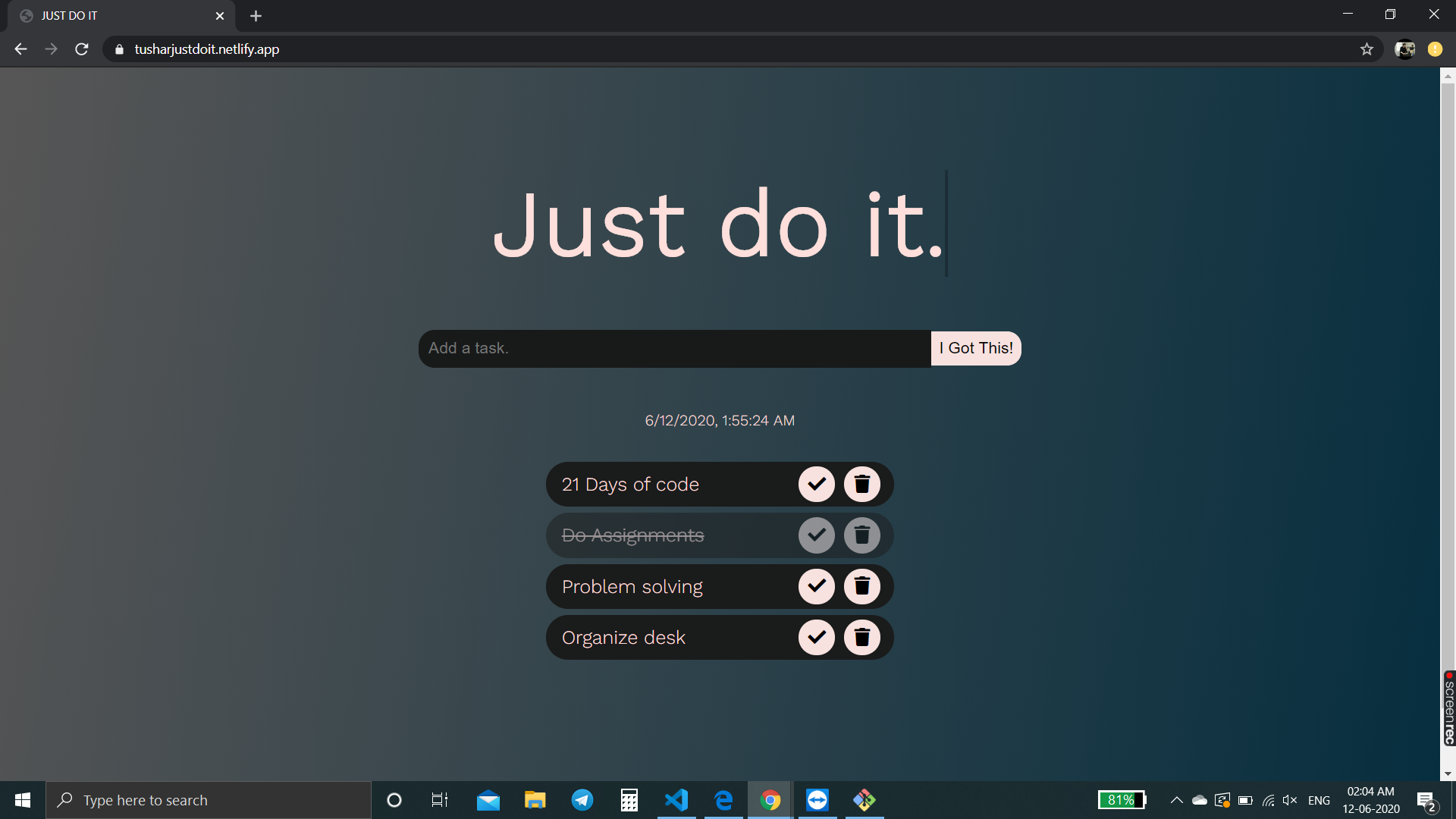Delete the 'Problem solving' task
1456x819 pixels.
click(x=862, y=586)
